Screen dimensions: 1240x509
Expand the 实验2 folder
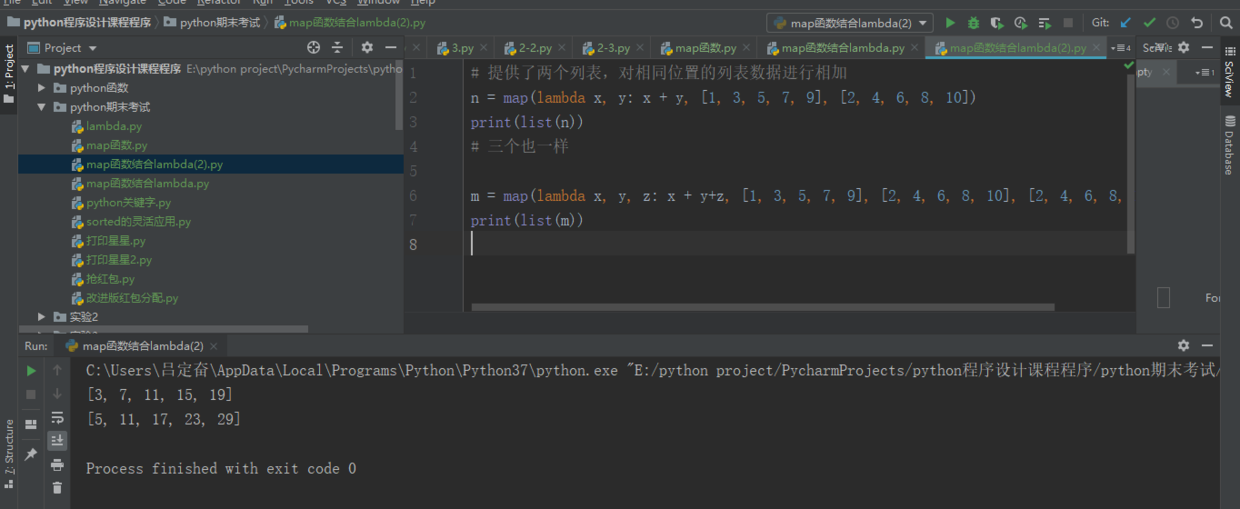tap(42, 317)
